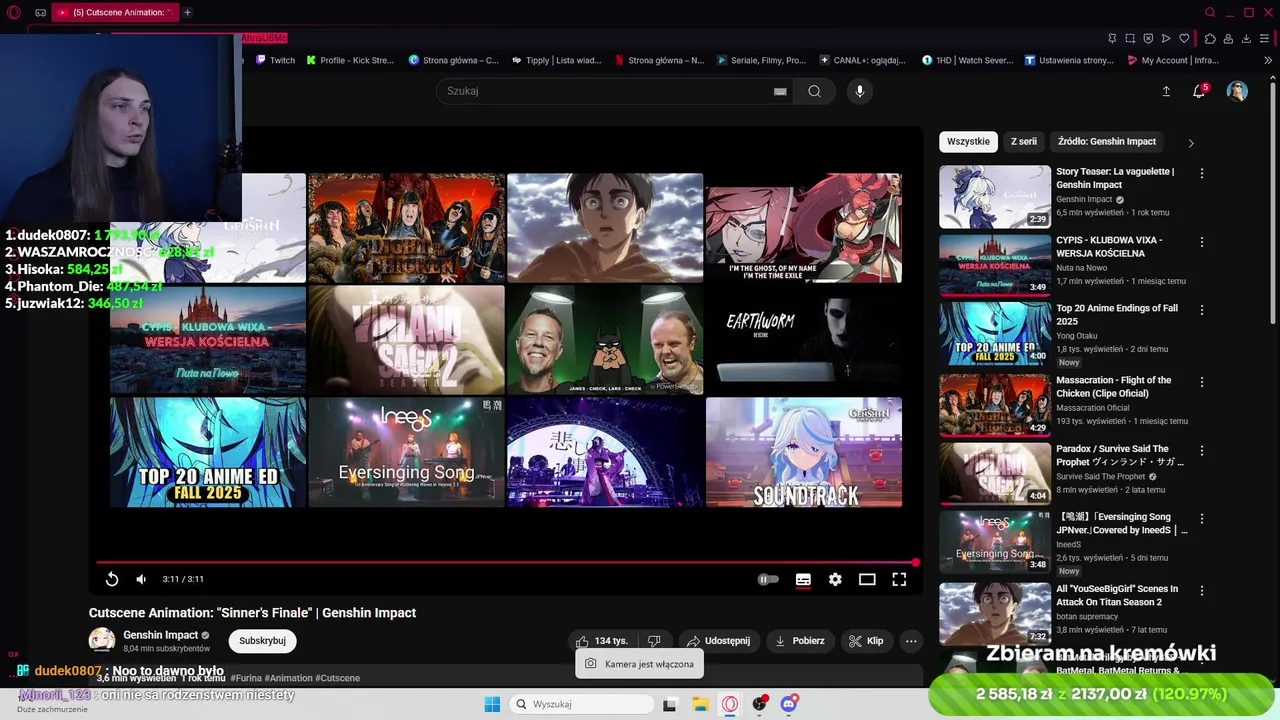The image size is (1280, 720).
Task: Open Discord from the taskbar
Action: [789, 704]
